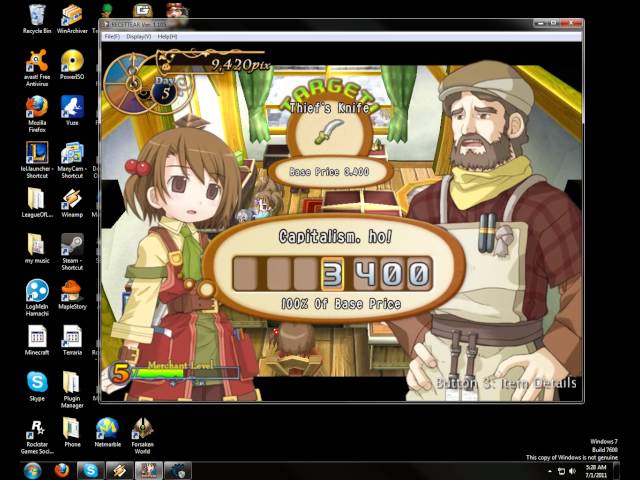
Task: Select the lol.launcher Shortcut icon
Action: 37,160
